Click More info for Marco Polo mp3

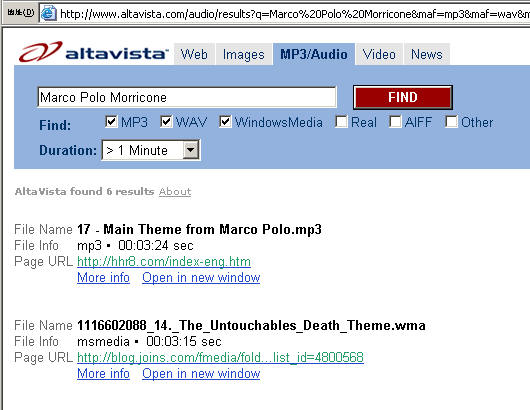pos(103,278)
